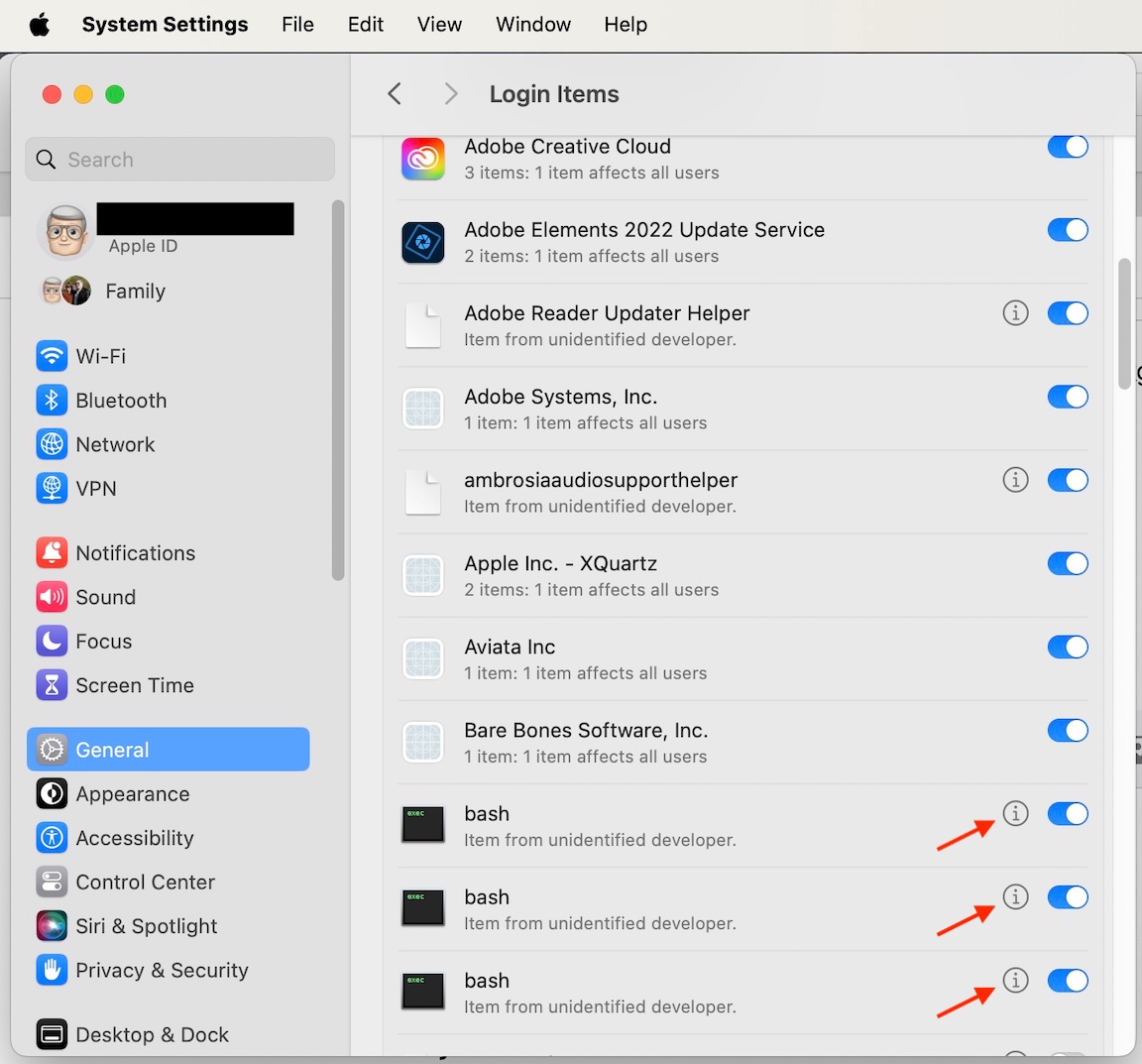Open the Notifications bell icon
Viewport: 1142px width, 1064px height.
coord(52,553)
